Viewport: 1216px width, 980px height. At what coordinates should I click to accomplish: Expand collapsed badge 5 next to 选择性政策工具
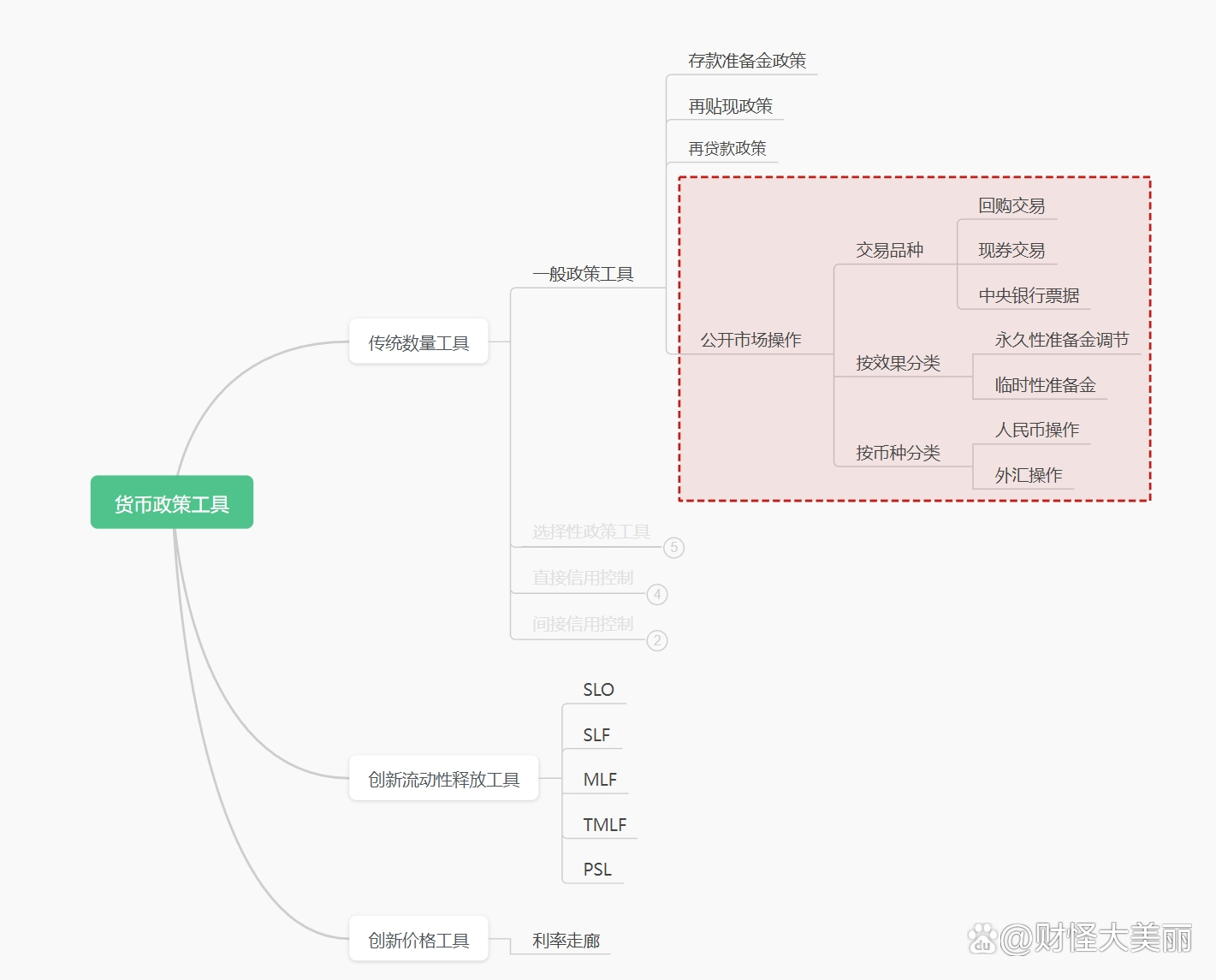pos(673,548)
